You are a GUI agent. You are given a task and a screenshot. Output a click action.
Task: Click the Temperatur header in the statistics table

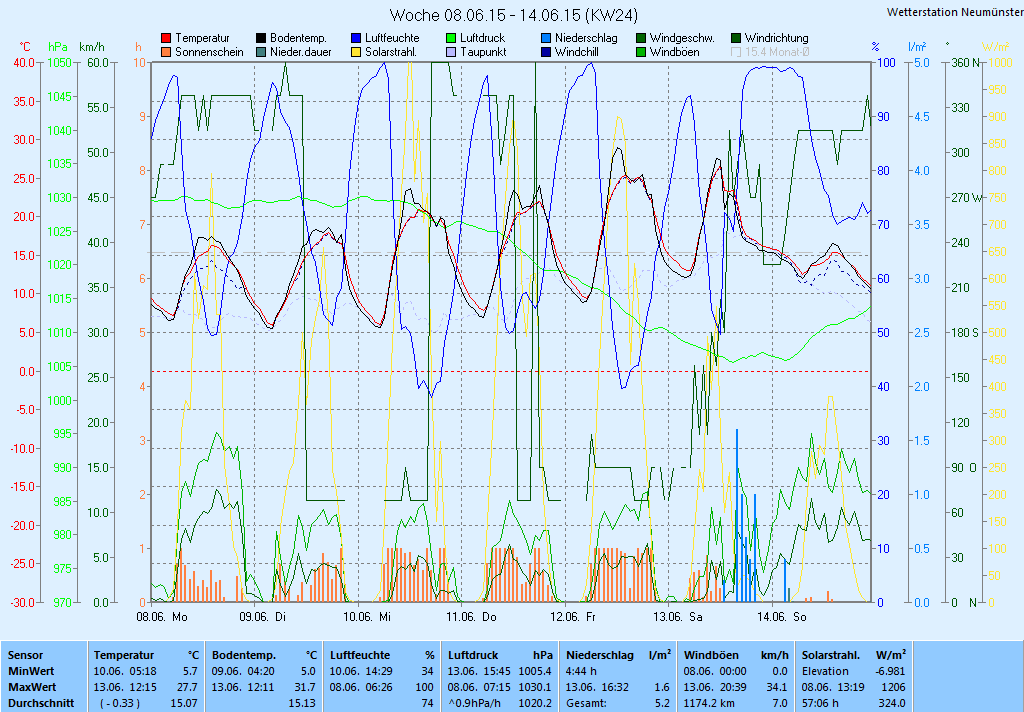tap(124, 655)
